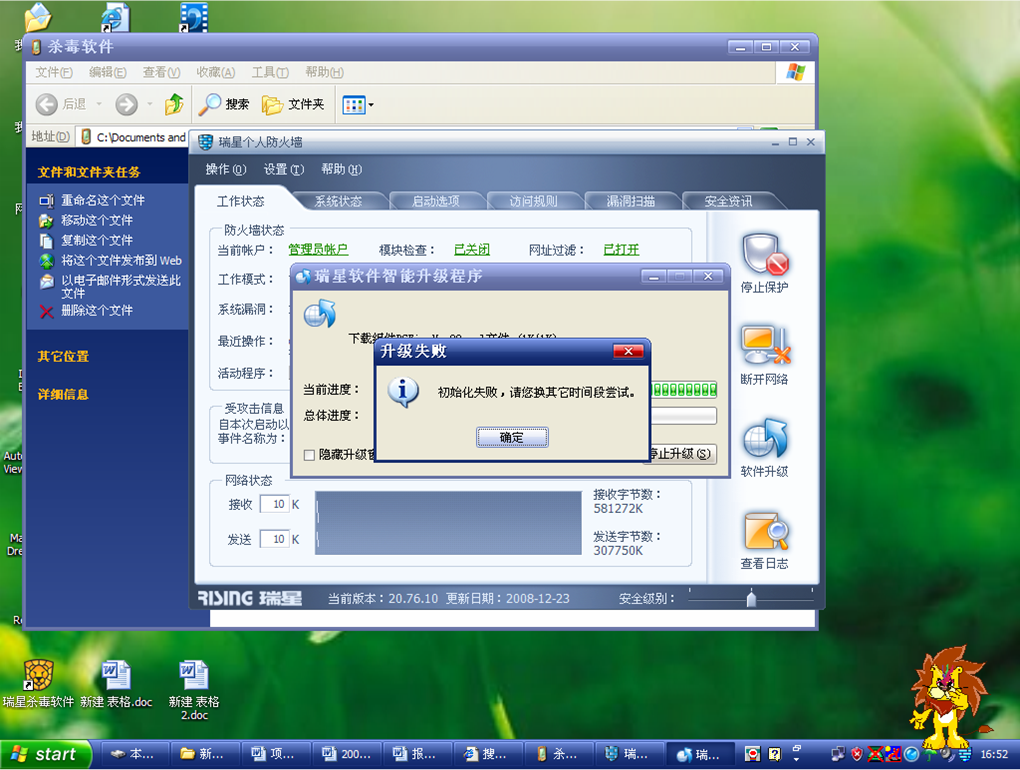1020x770 pixels.
Task: Click the 已关闭 module check link
Action: pyautogui.click(x=472, y=250)
